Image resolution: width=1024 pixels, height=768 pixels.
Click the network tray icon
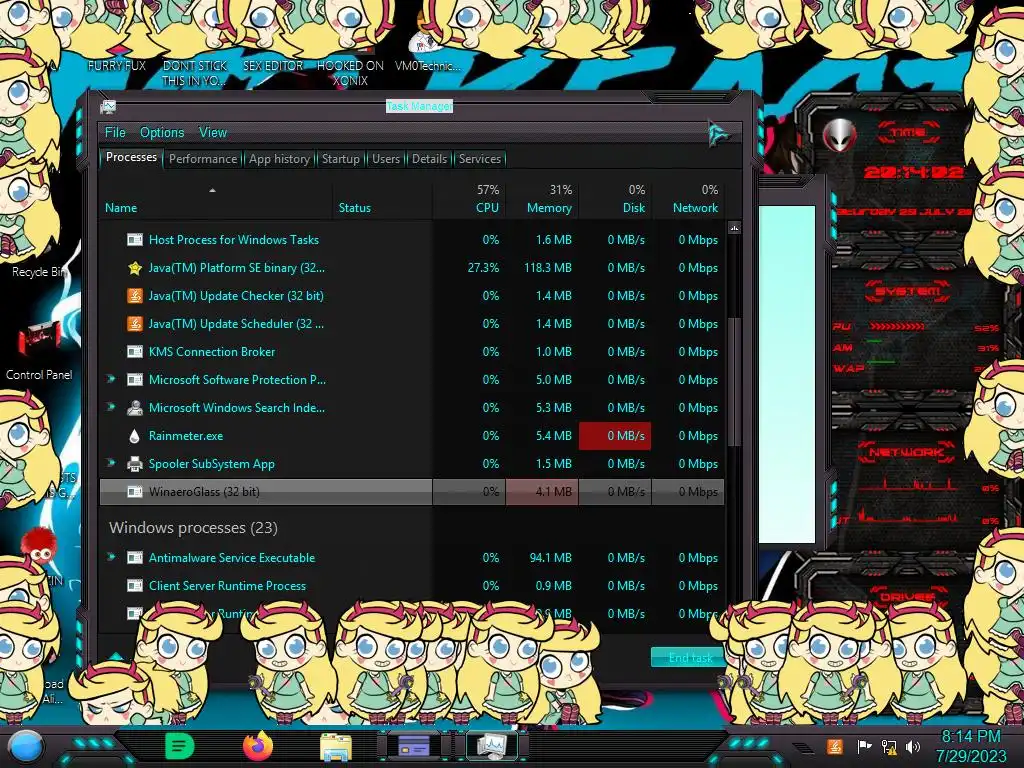889,746
